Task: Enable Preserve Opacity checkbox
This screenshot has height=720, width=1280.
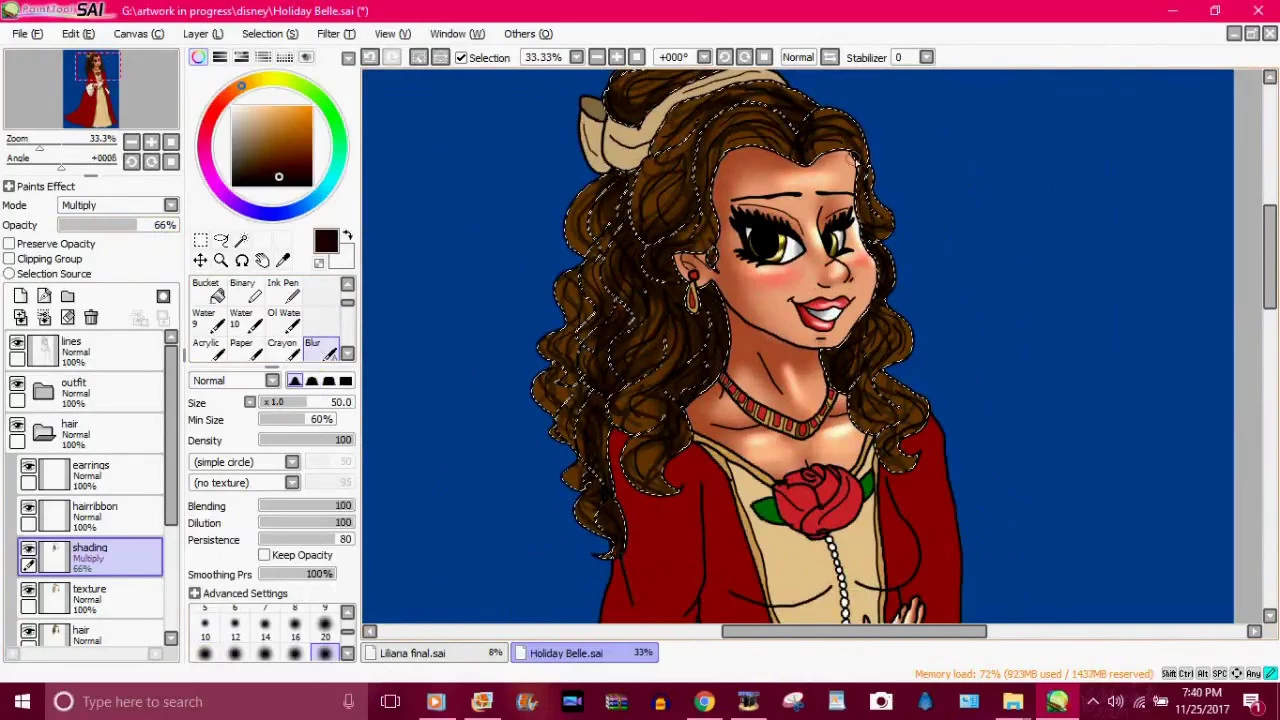Action: tap(9, 244)
